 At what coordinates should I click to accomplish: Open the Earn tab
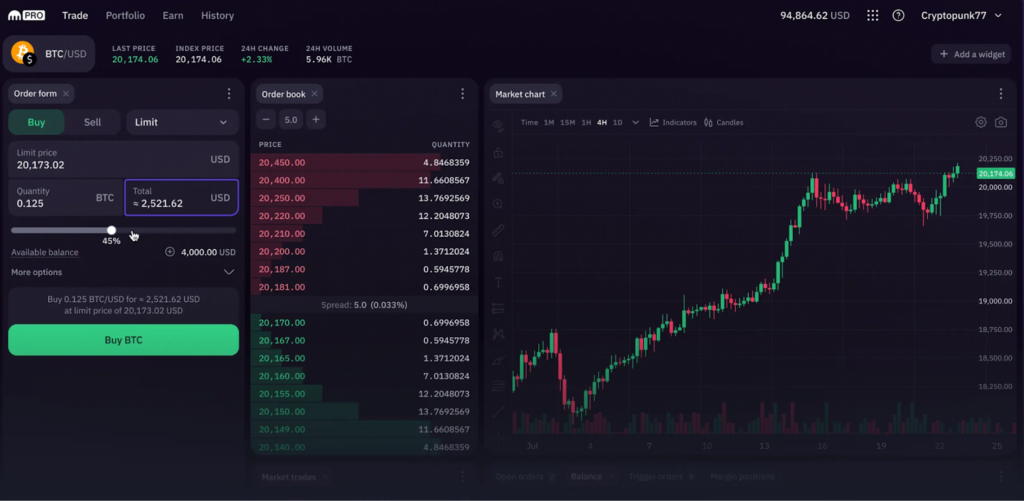coord(173,16)
